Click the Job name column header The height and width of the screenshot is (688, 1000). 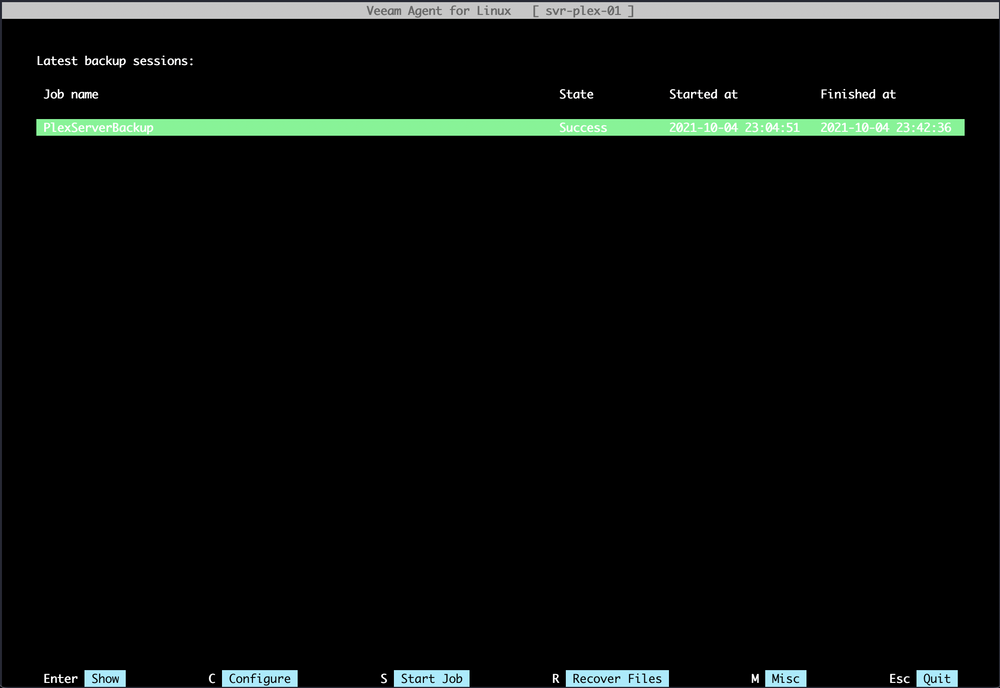[71, 94]
